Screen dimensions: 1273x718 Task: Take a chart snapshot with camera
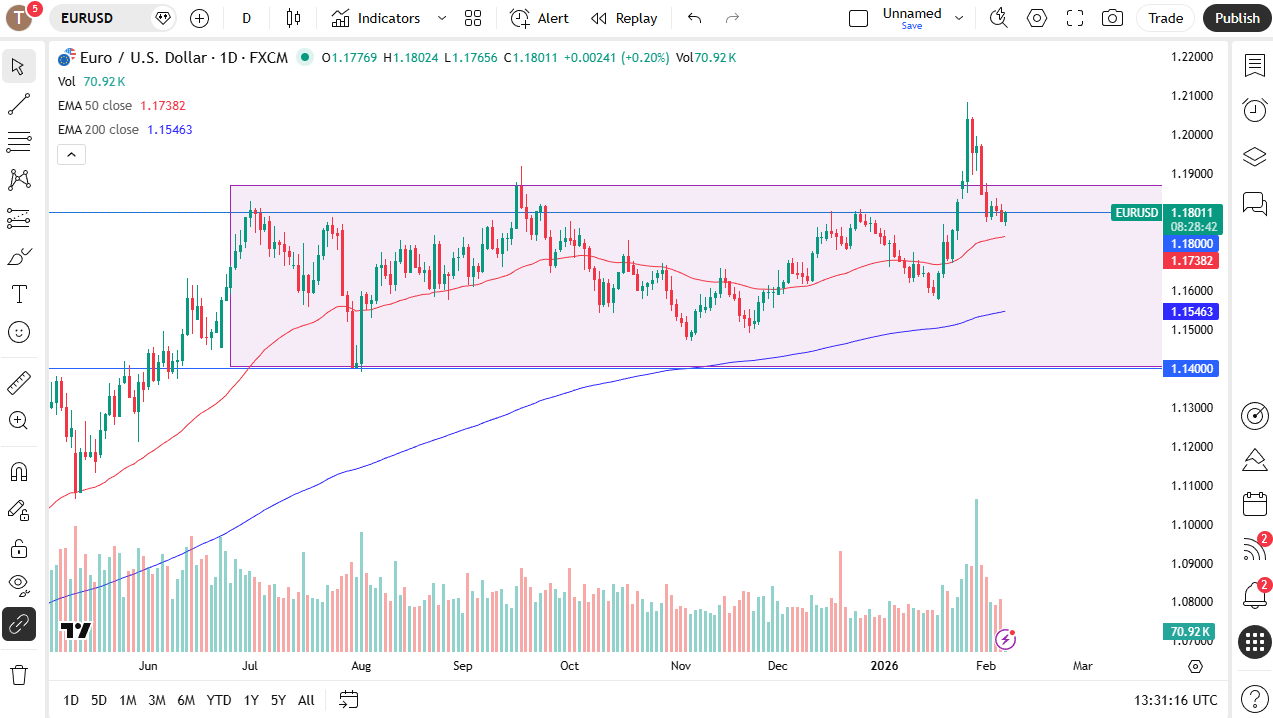point(1112,18)
